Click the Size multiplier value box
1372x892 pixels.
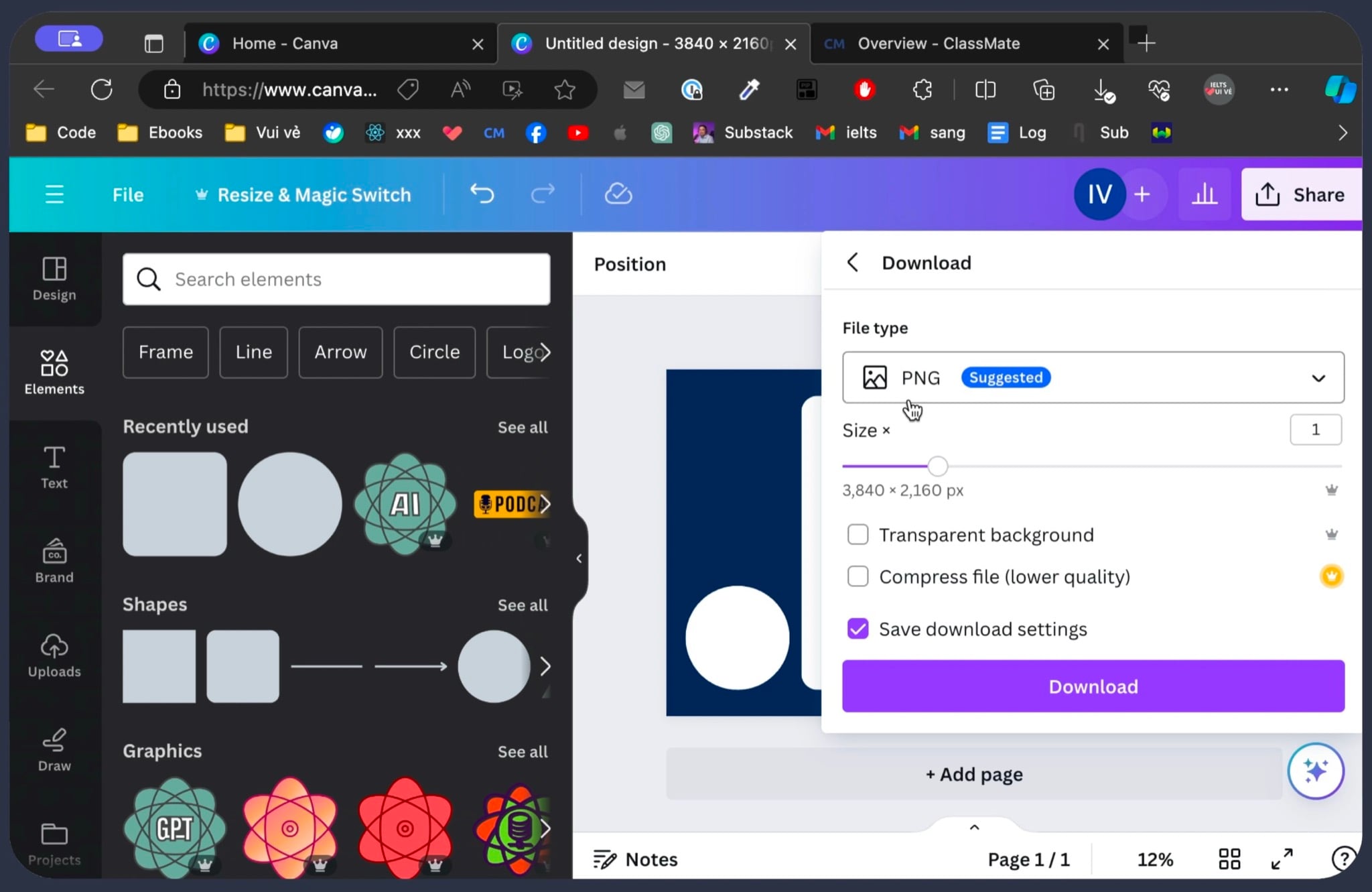pos(1315,430)
